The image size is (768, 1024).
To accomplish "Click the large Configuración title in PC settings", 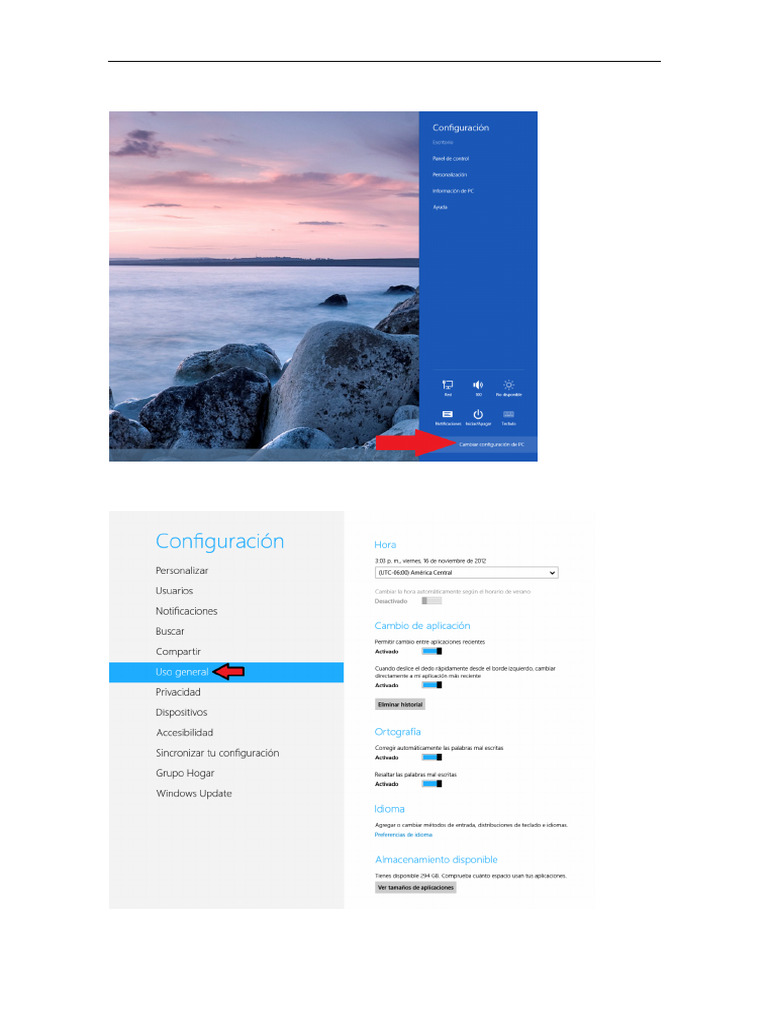I will (219, 541).
